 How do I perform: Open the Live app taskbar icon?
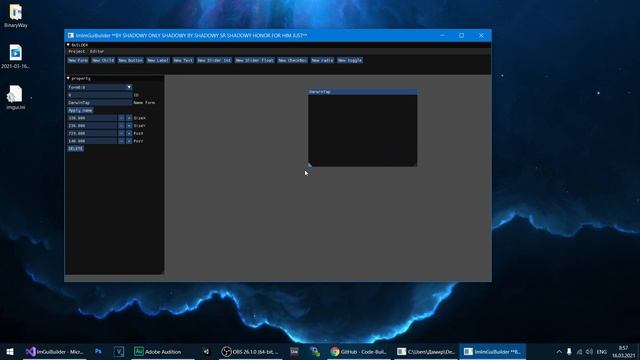294,351
